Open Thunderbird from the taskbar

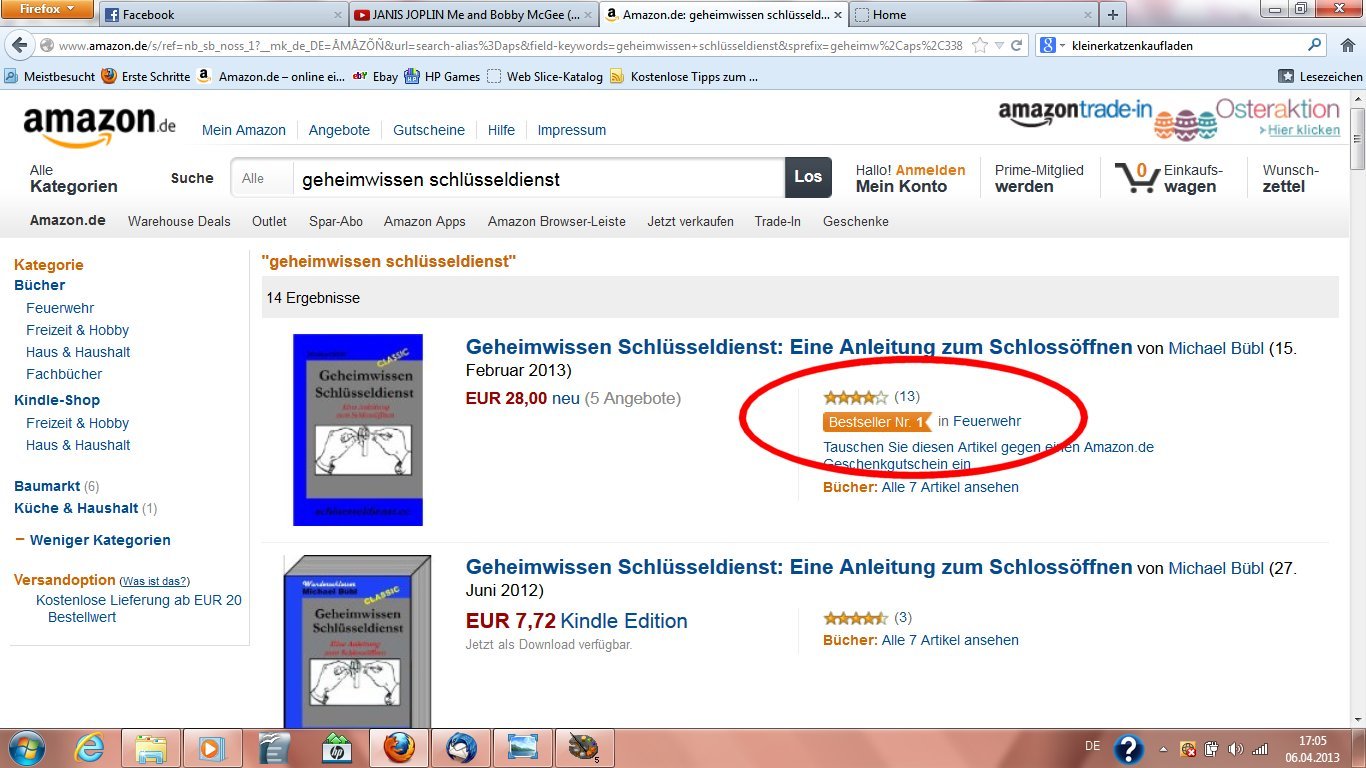(x=462, y=748)
